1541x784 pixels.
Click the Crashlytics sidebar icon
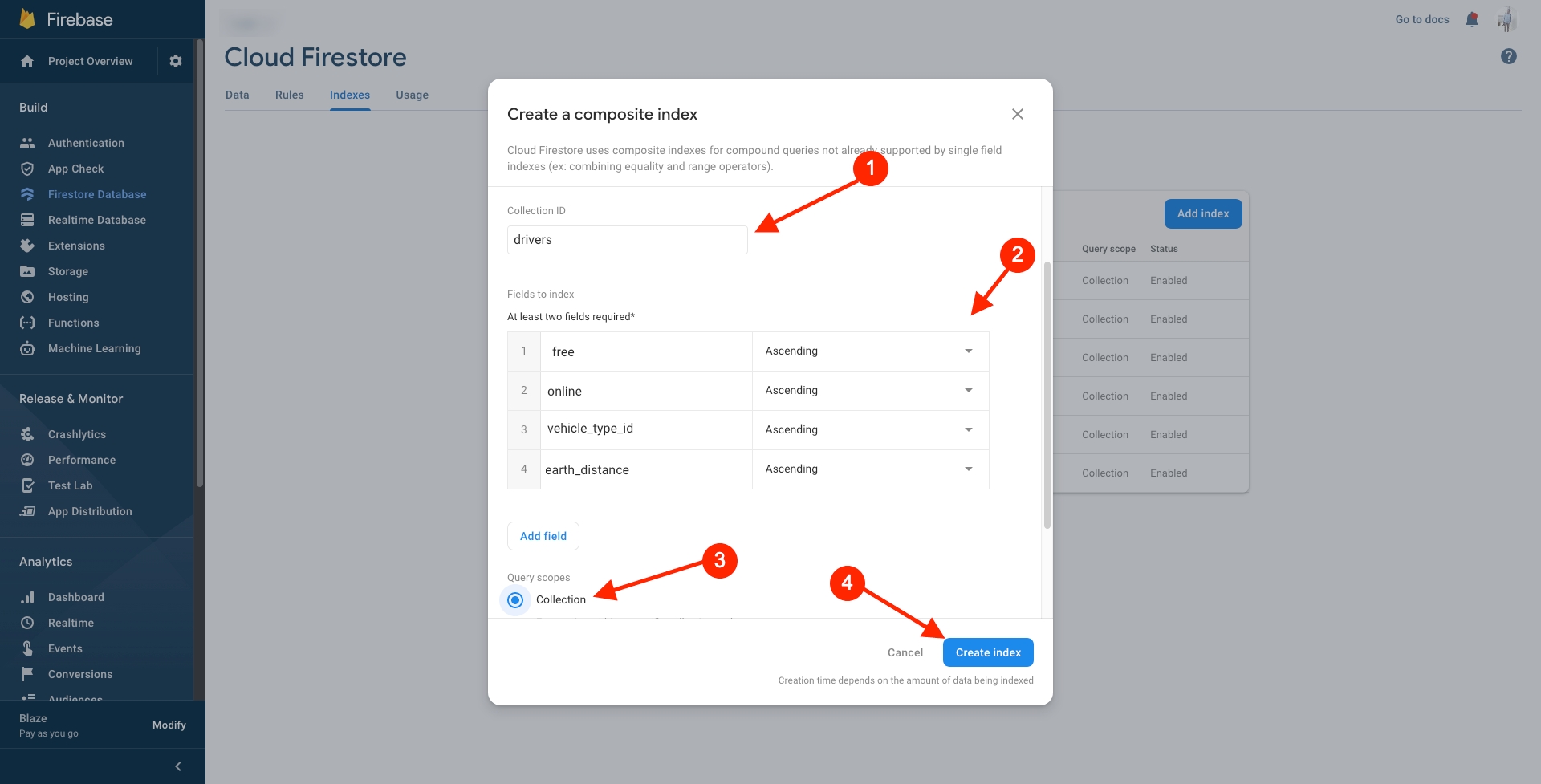[x=27, y=434]
